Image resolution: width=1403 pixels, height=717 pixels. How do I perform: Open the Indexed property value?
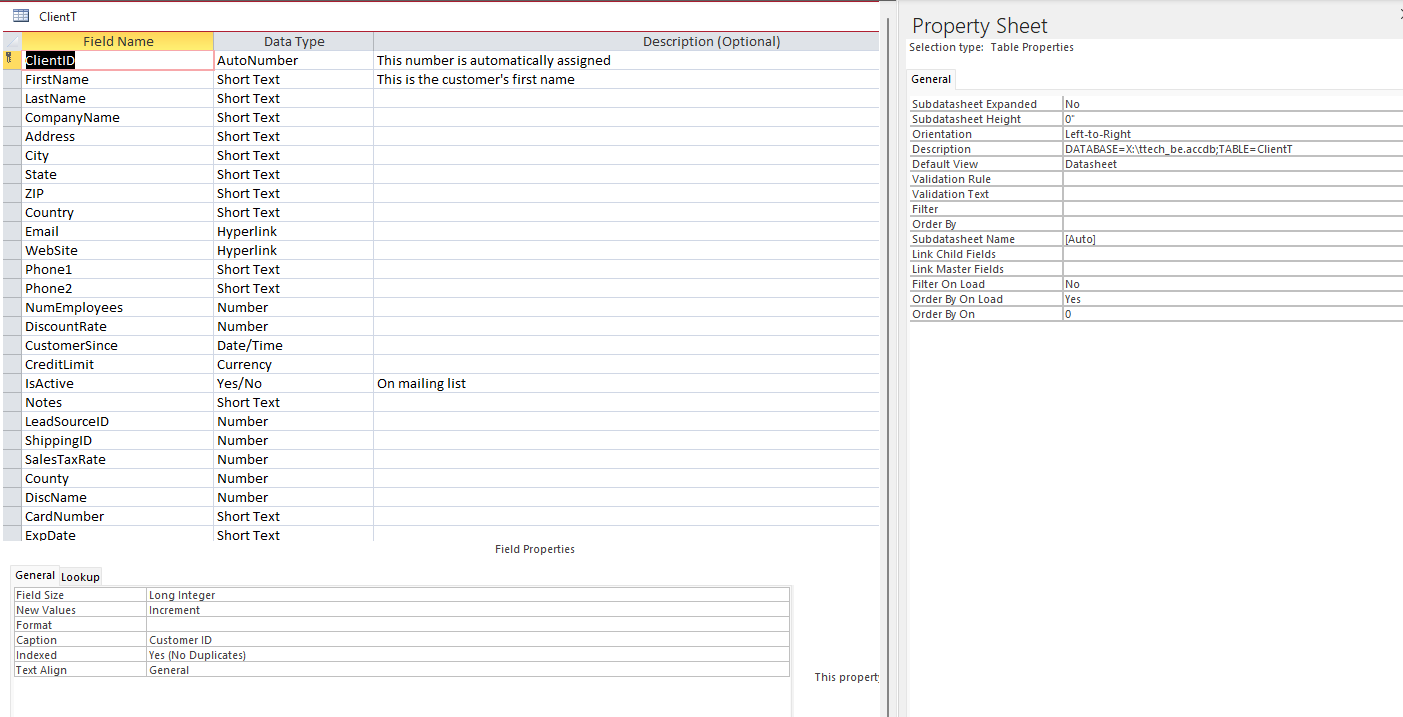(467, 655)
